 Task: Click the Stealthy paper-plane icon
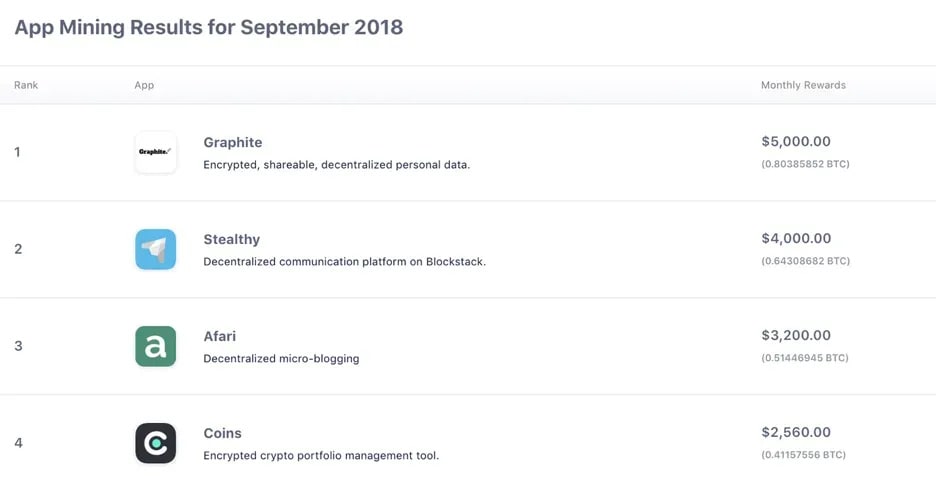click(x=156, y=249)
